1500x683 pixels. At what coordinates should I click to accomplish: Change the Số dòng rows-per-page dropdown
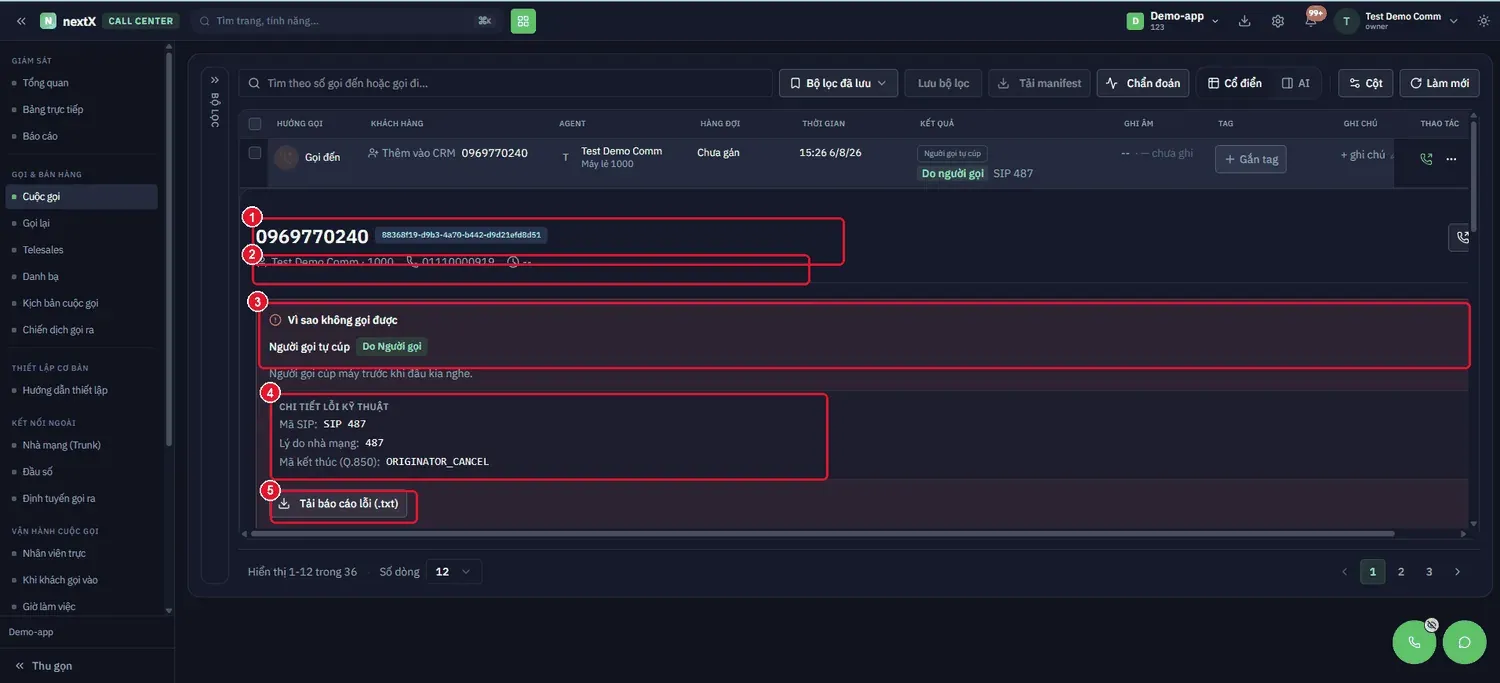454,572
